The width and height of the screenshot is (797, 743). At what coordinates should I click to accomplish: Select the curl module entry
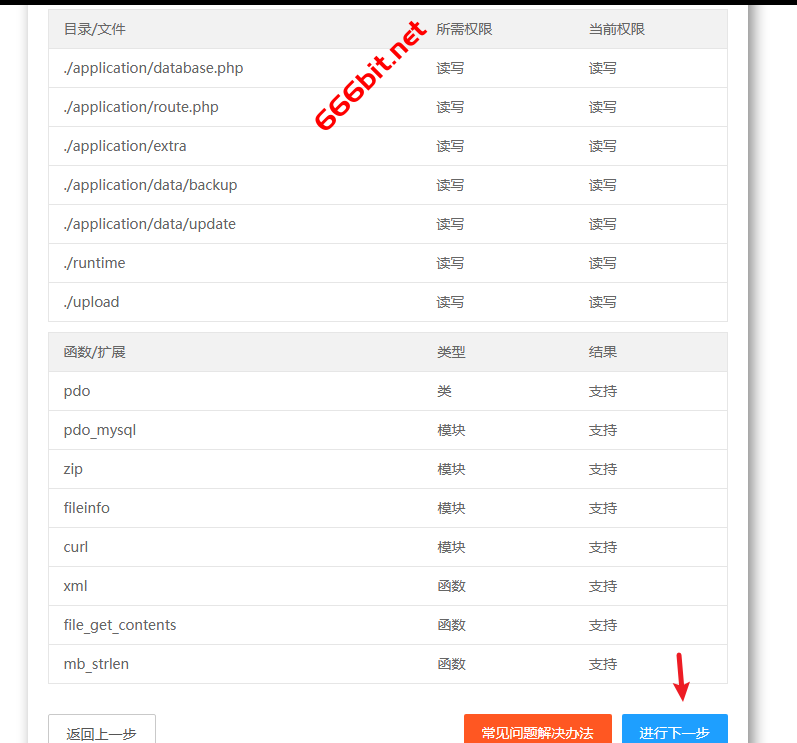coord(76,547)
